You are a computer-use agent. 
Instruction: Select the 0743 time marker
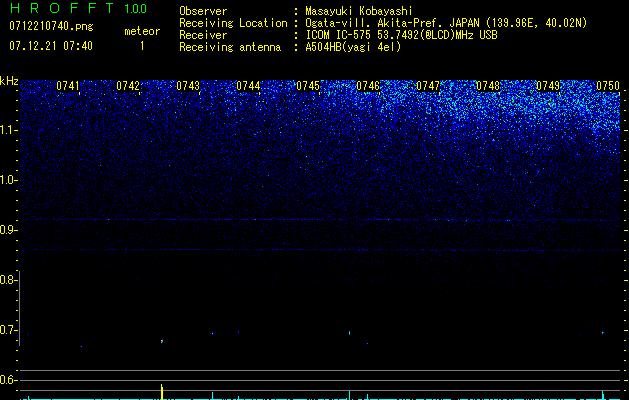(188, 87)
